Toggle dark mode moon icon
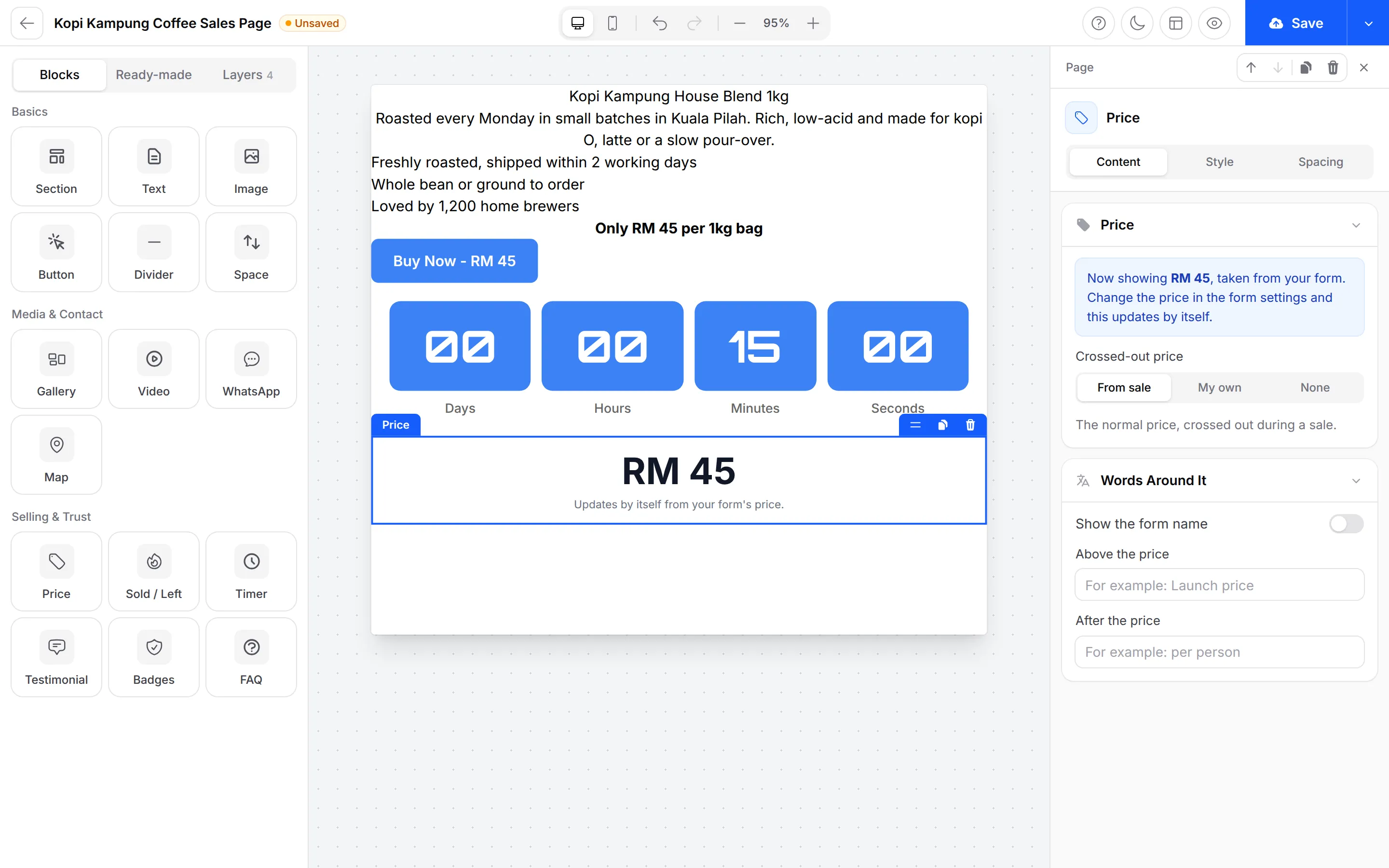This screenshot has height=868, width=1389. (x=1137, y=23)
